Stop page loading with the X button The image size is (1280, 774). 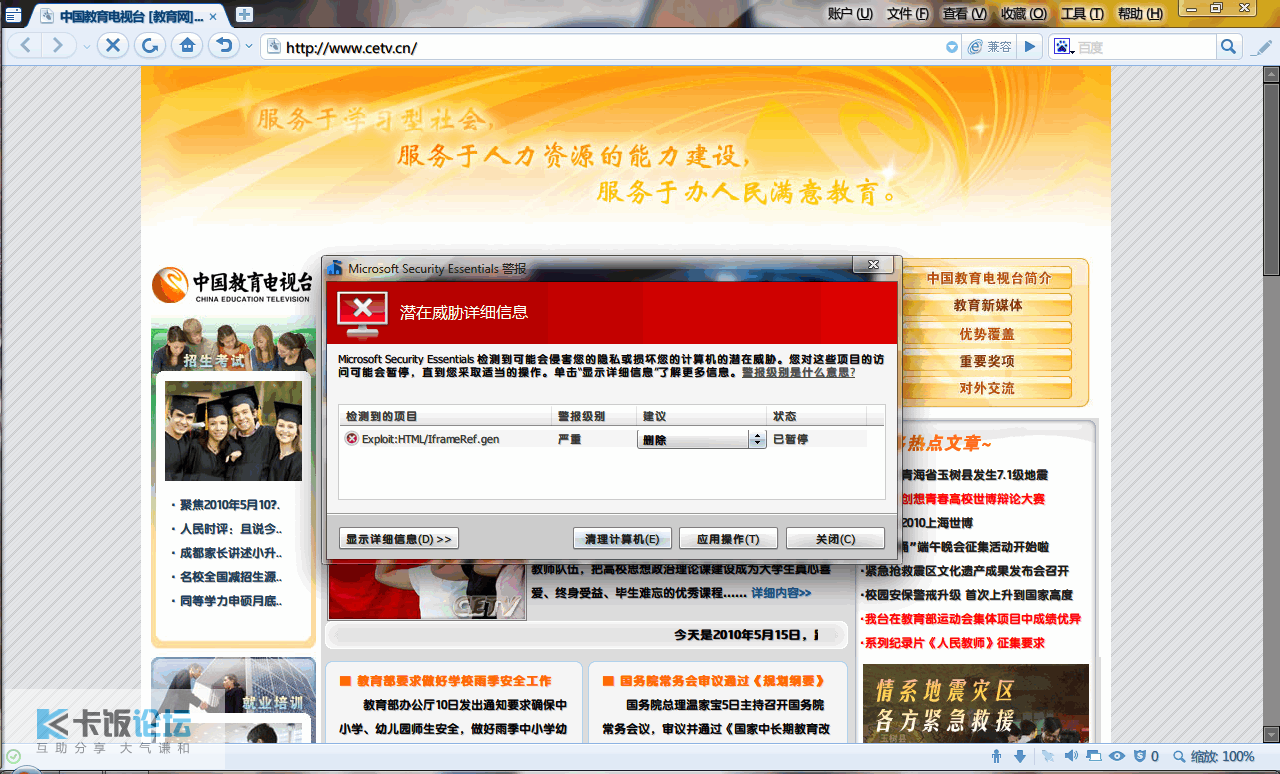pyautogui.click(x=113, y=46)
